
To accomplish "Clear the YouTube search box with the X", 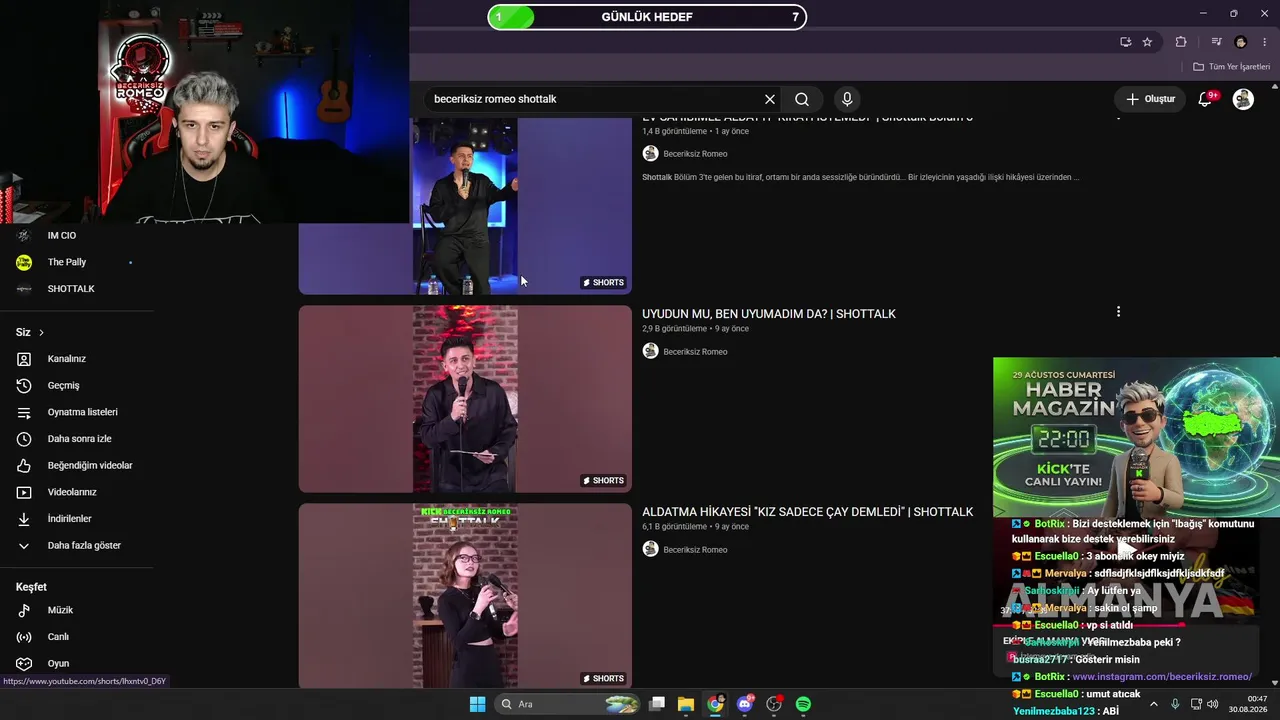I will [x=770, y=99].
